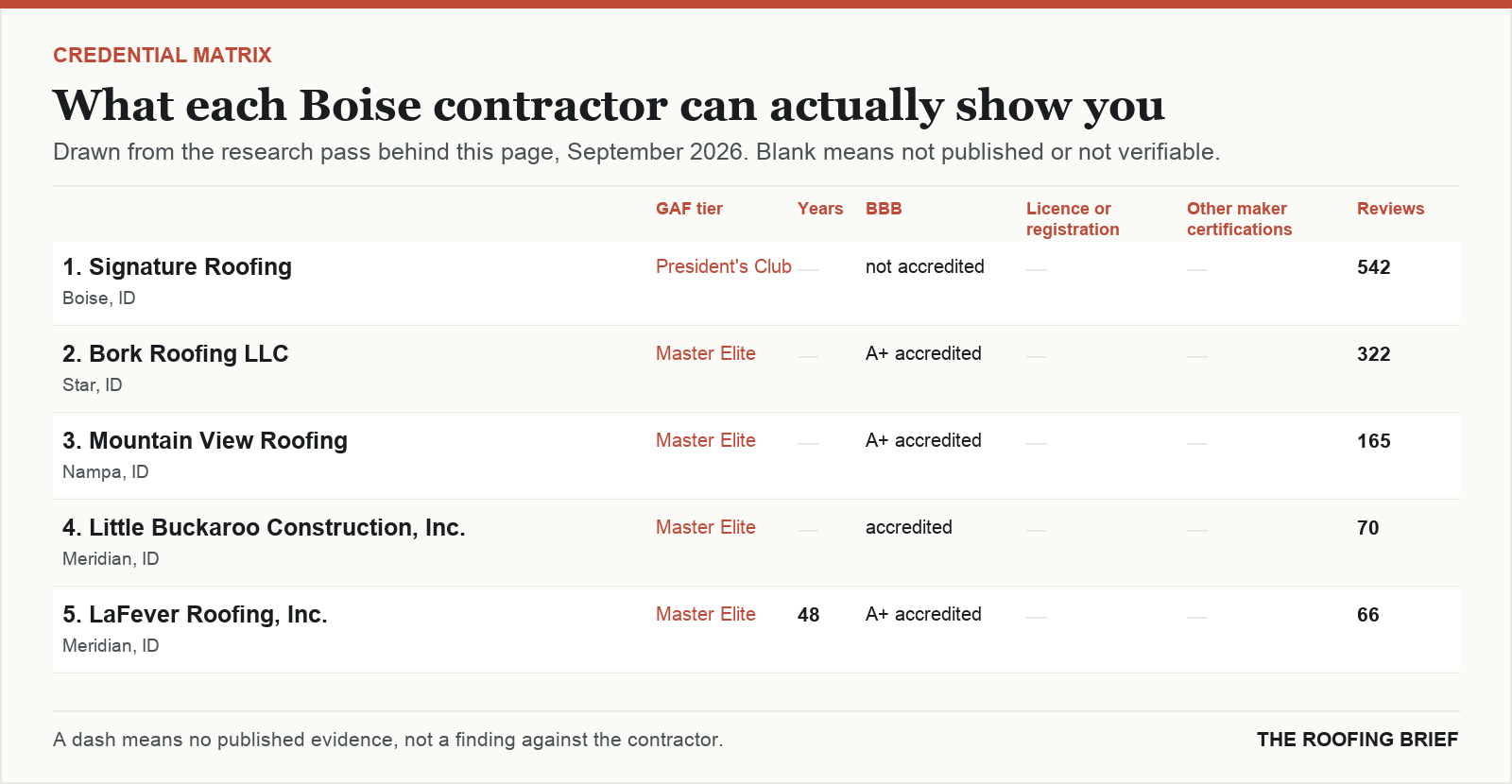Select Licence or registration column header
Image resolution: width=1512 pixels, height=784 pixels.
click(1073, 219)
